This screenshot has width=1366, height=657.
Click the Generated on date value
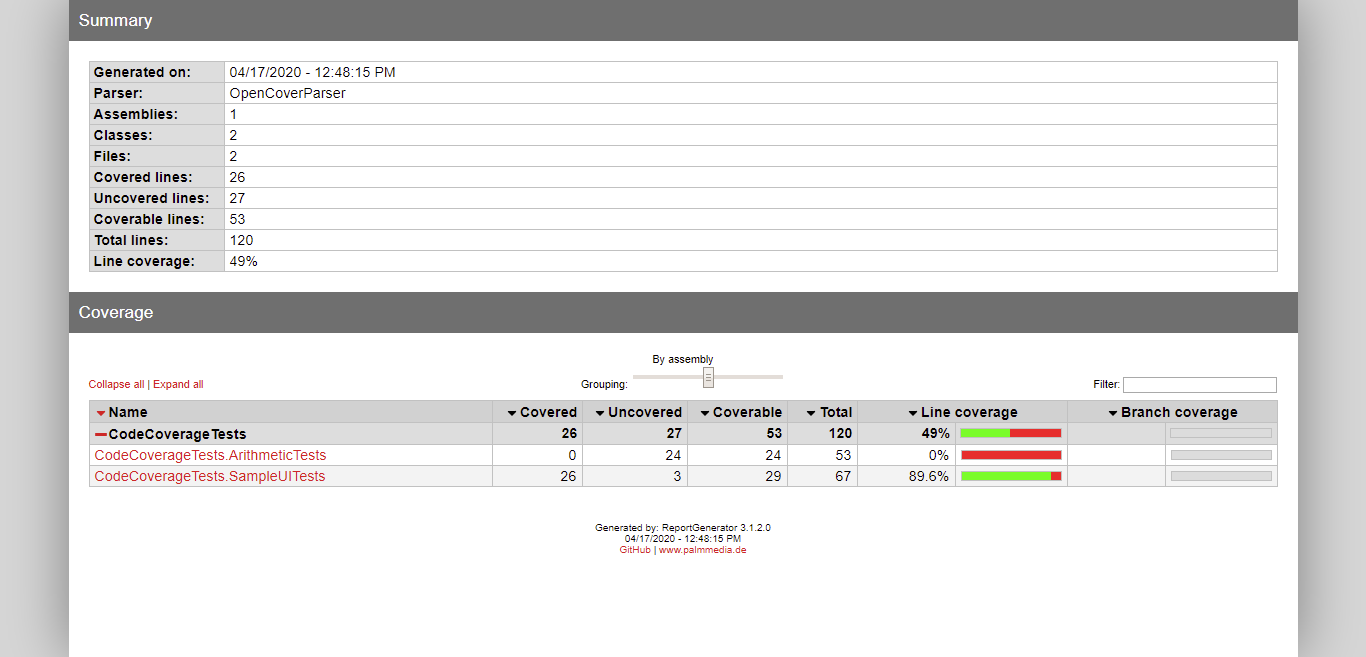(x=312, y=72)
